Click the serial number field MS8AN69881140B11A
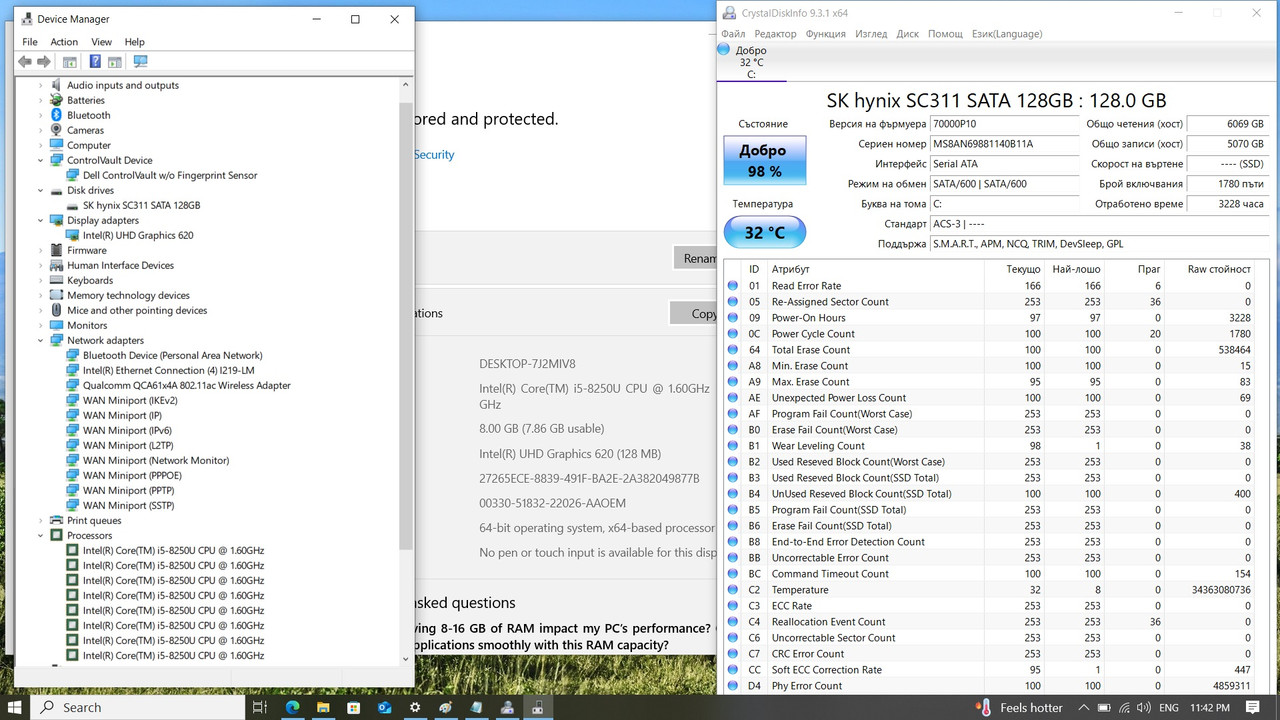The width and height of the screenshot is (1280, 720). (x=1004, y=144)
